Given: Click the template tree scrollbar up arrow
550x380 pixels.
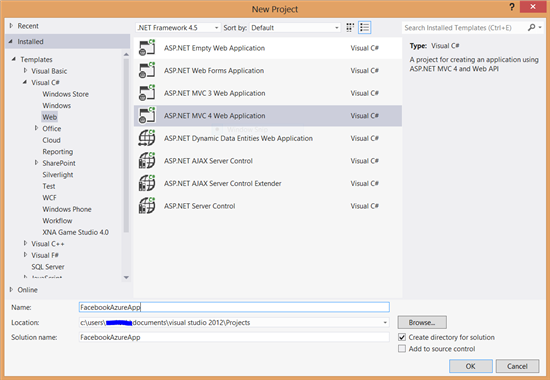Looking at the screenshot, I should (x=126, y=54).
